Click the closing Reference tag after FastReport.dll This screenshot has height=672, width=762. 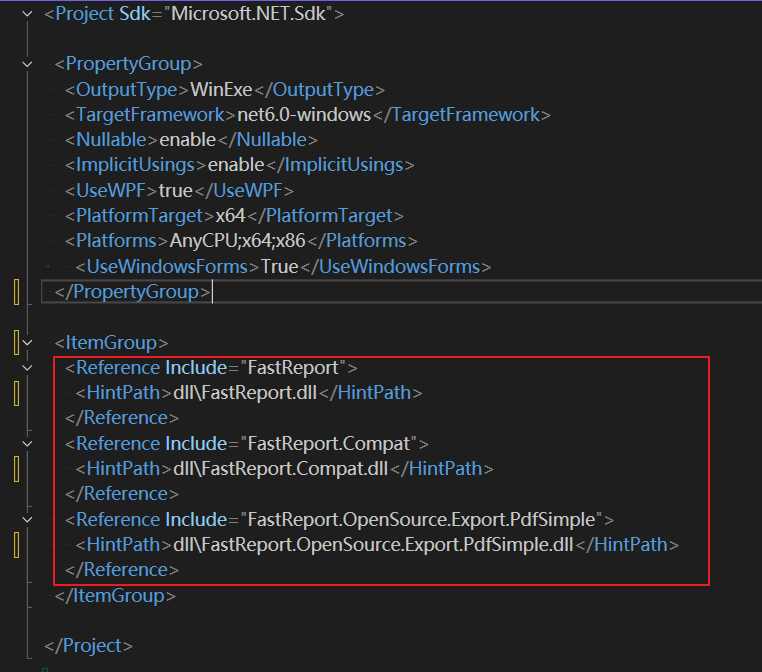(122, 418)
